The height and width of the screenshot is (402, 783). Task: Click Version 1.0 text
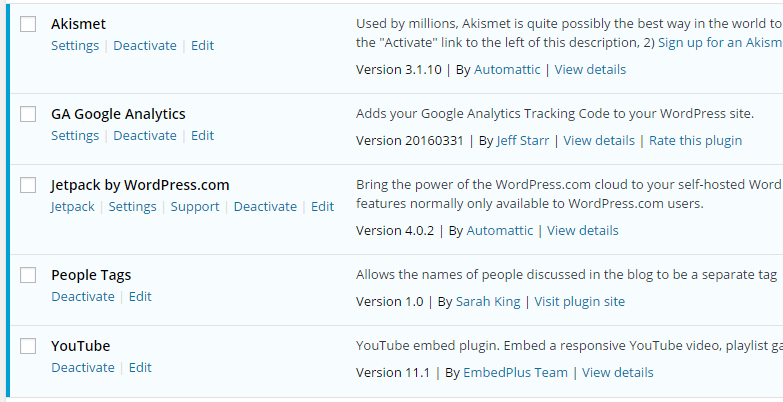coord(390,301)
